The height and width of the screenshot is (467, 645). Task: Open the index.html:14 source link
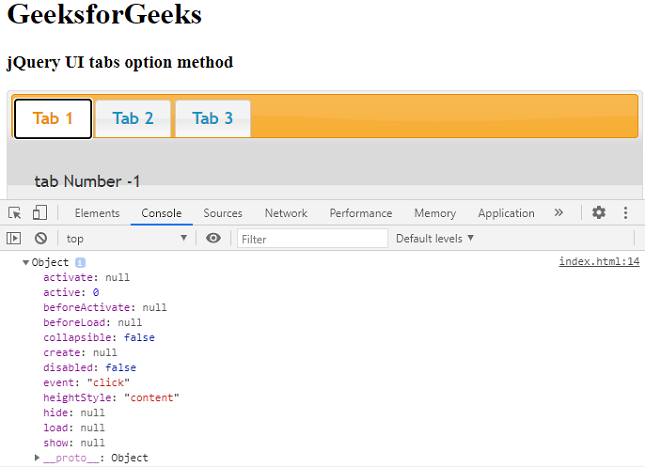pos(599,262)
